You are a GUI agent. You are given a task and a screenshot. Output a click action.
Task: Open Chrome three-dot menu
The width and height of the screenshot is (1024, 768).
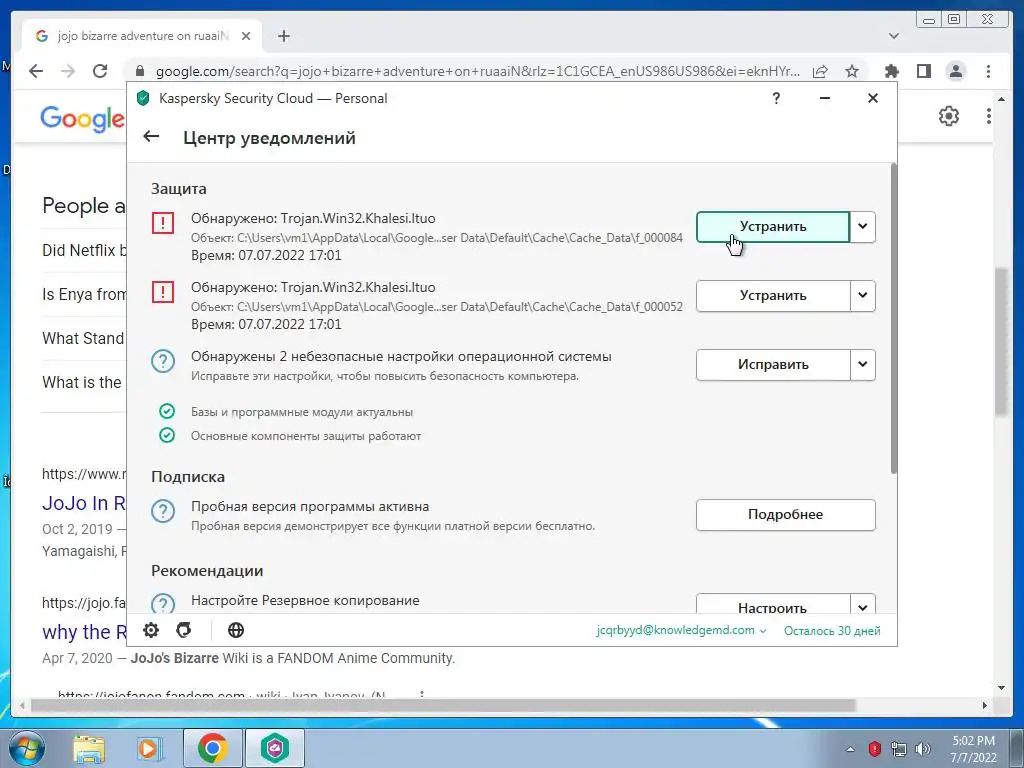tap(988, 71)
